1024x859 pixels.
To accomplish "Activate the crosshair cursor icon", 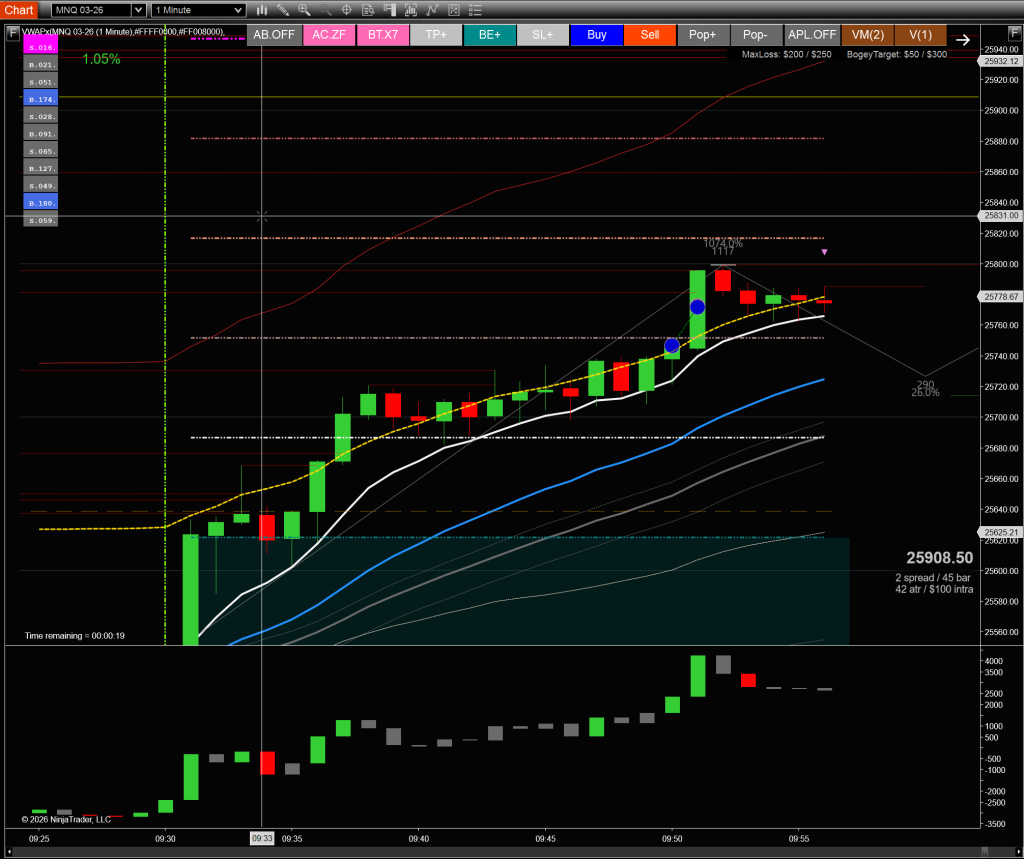I will tap(346, 10).
